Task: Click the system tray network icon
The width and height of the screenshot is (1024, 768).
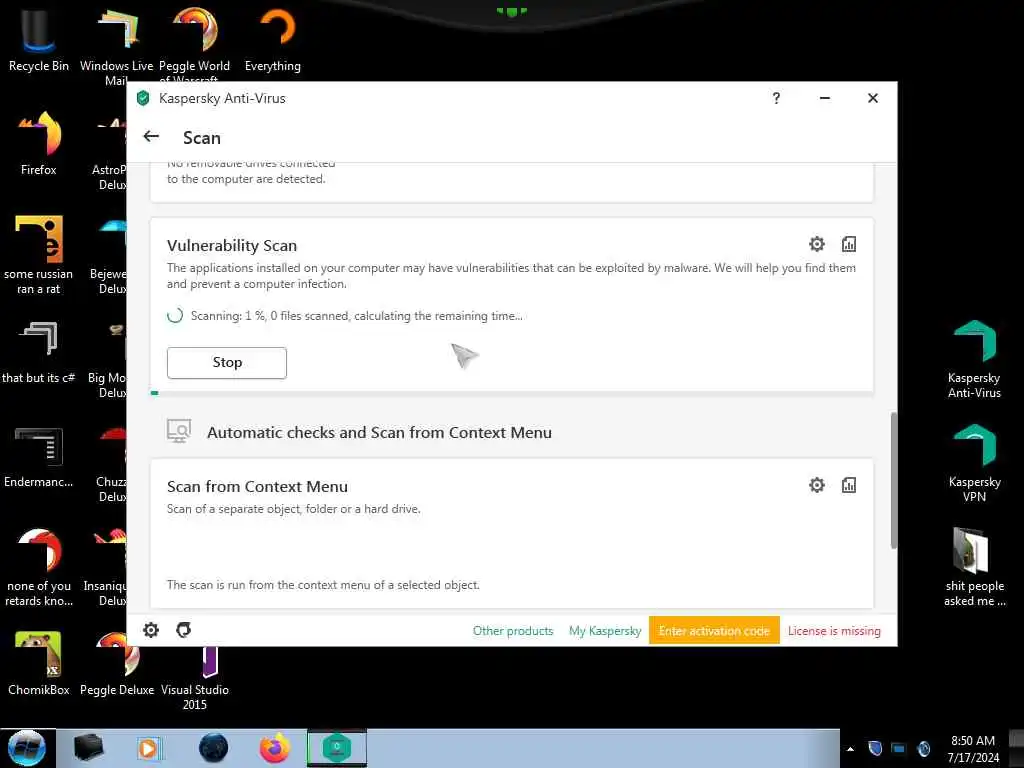Action: pyautogui.click(x=899, y=748)
